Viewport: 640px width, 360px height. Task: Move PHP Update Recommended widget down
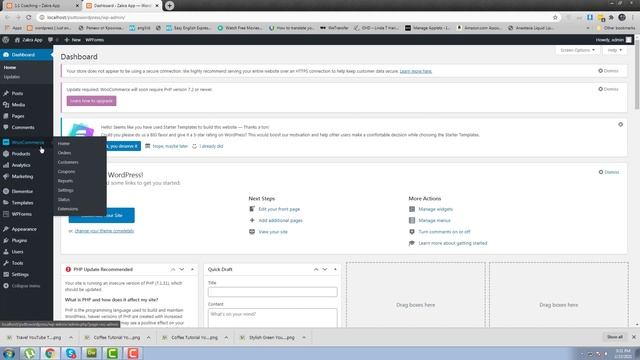tap(182, 269)
